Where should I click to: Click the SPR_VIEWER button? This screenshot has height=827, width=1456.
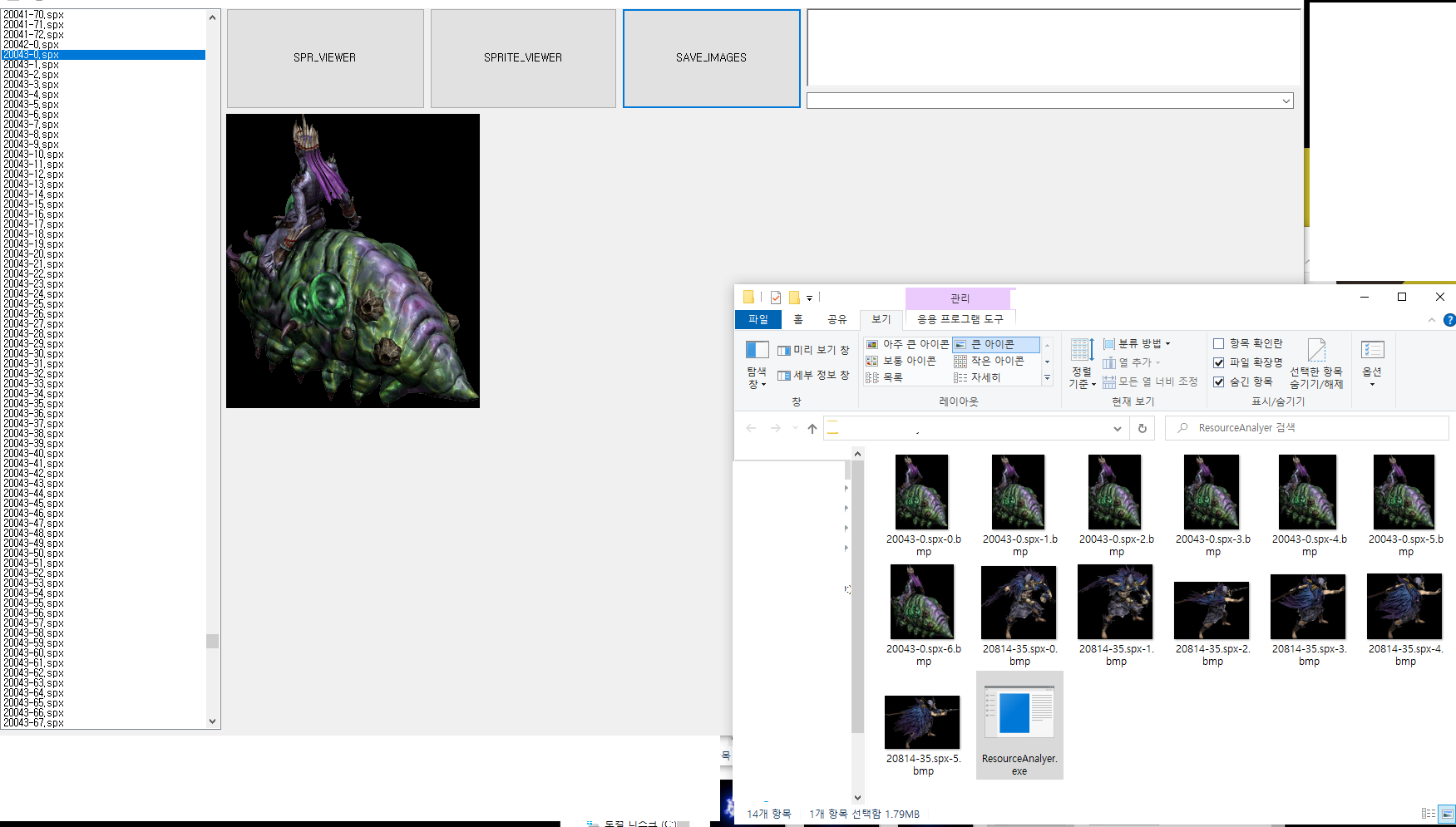325,58
